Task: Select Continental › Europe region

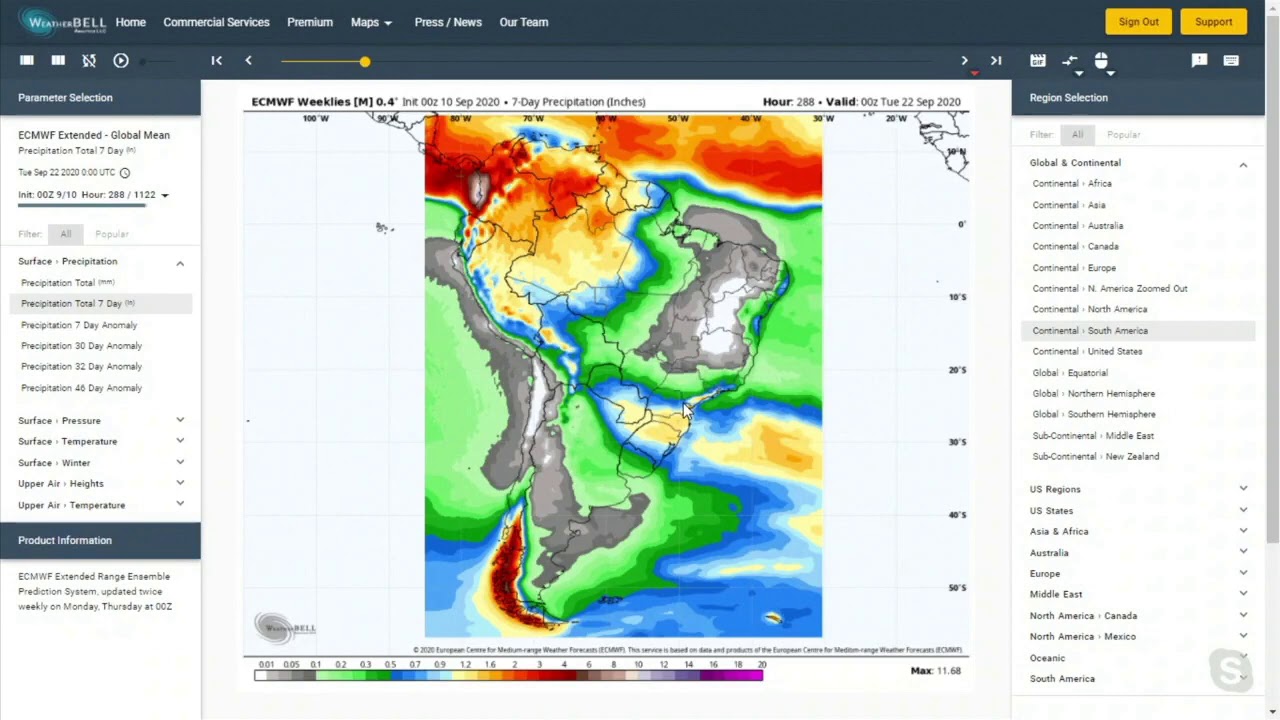Action: pyautogui.click(x=1074, y=268)
